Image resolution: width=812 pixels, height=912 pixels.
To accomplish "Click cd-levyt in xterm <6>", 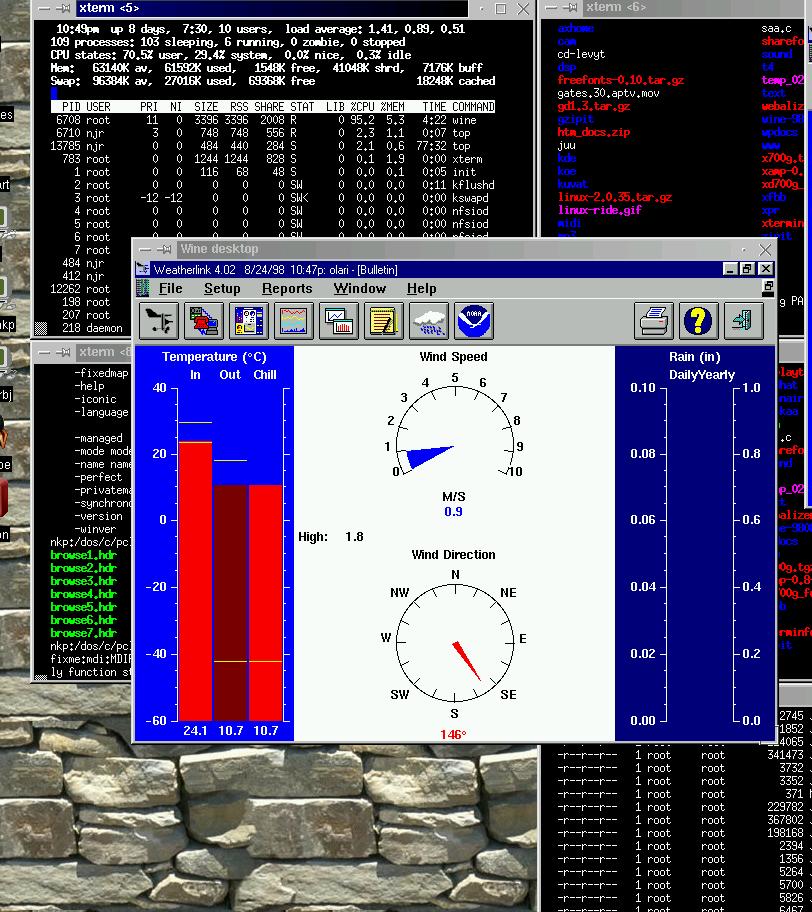I will [x=581, y=54].
